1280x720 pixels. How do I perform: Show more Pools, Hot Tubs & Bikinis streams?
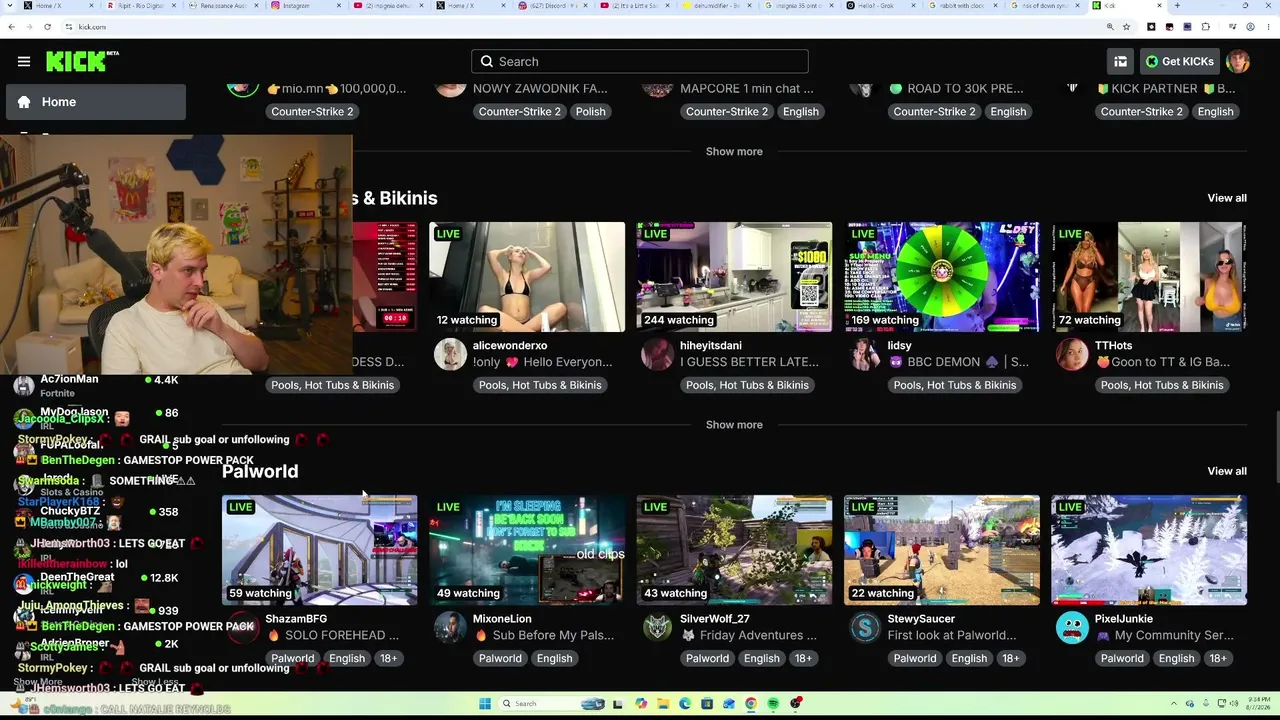[x=734, y=424]
